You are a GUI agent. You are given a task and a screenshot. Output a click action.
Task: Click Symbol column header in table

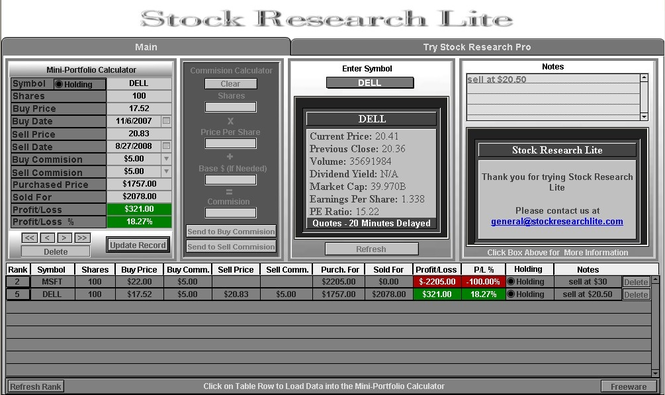coord(51,269)
